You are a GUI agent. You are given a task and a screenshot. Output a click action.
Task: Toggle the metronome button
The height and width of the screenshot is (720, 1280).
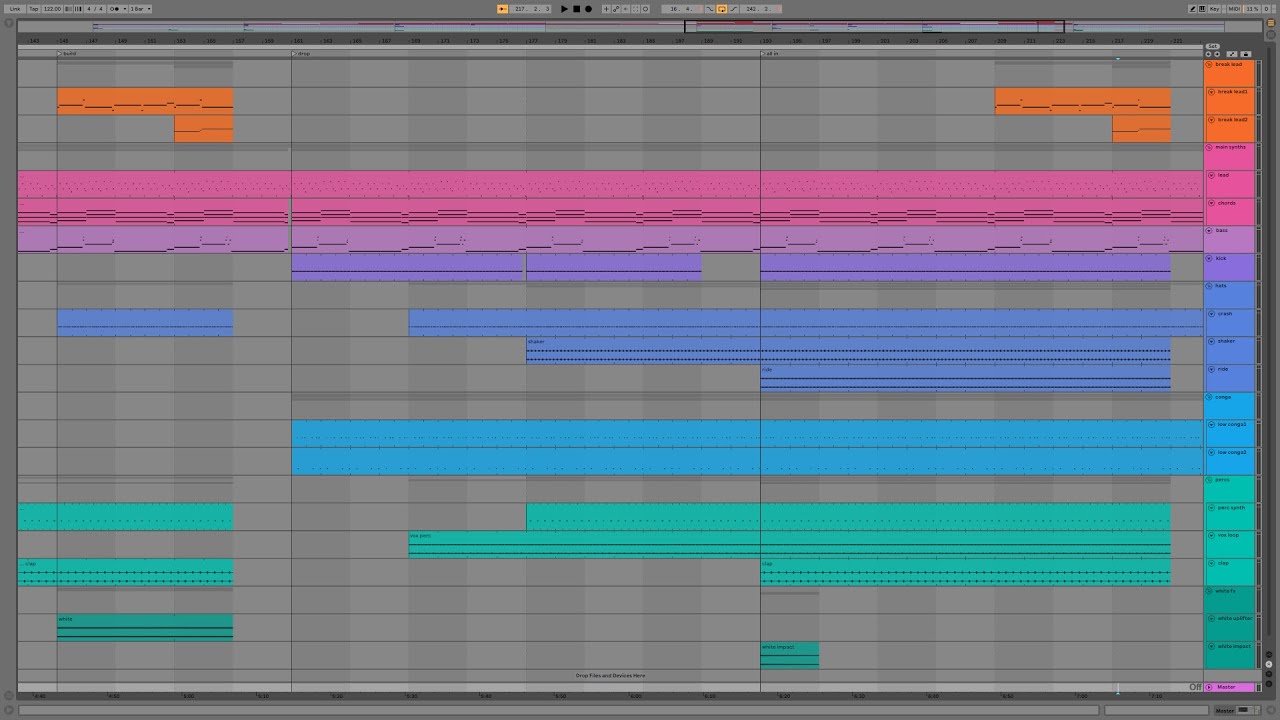click(114, 9)
